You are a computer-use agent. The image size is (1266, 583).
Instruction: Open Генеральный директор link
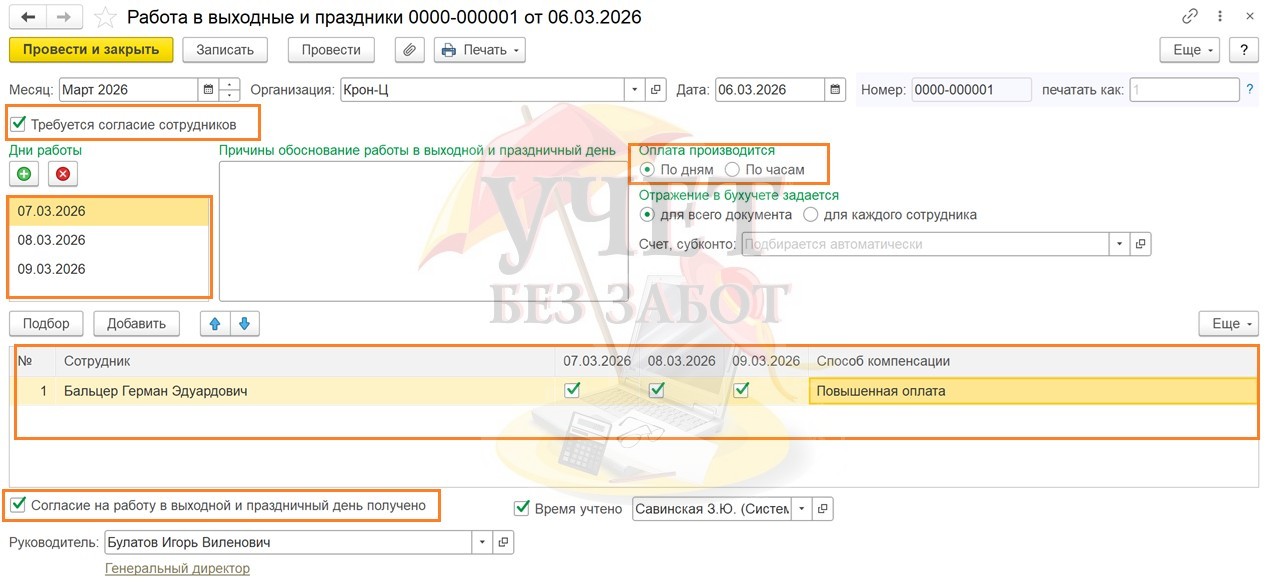tap(177, 568)
